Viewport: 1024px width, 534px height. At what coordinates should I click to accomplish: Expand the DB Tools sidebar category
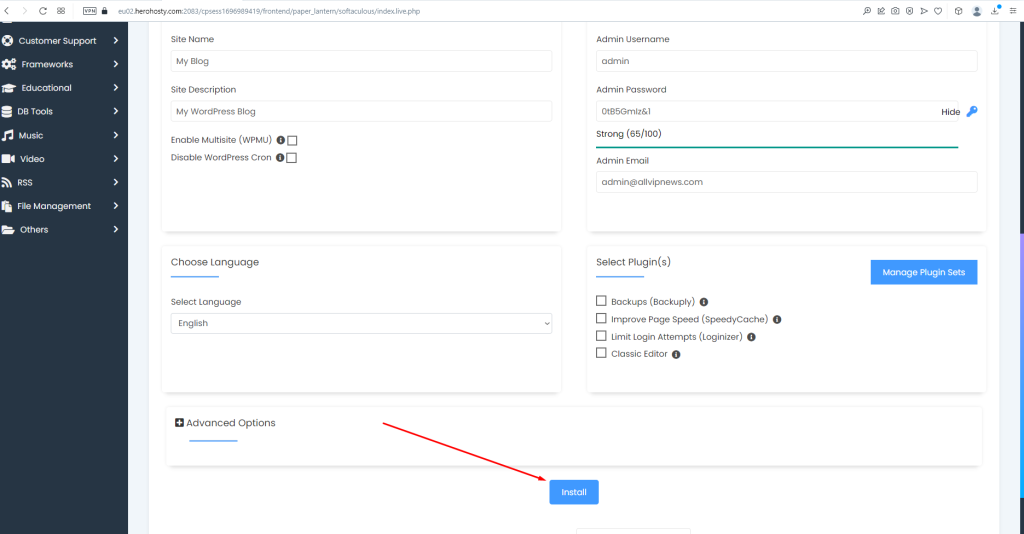[60, 111]
